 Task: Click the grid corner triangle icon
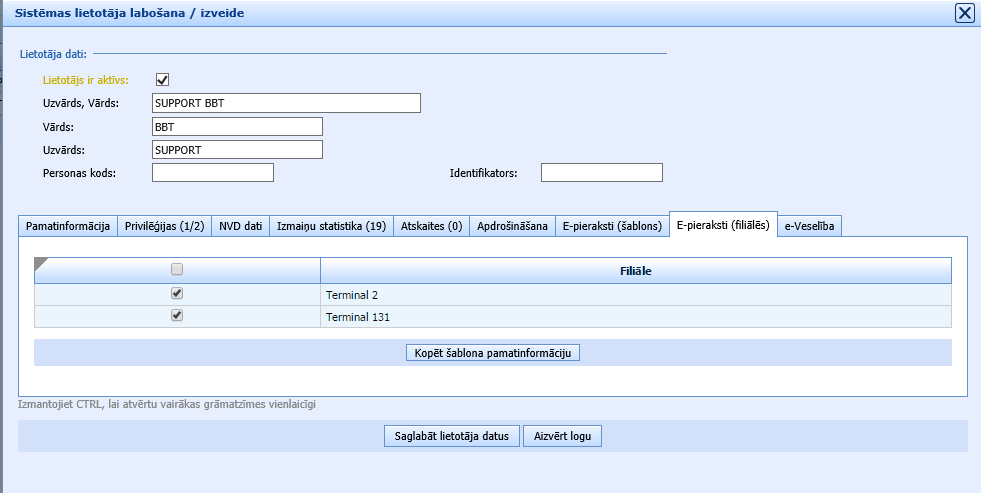[41, 264]
